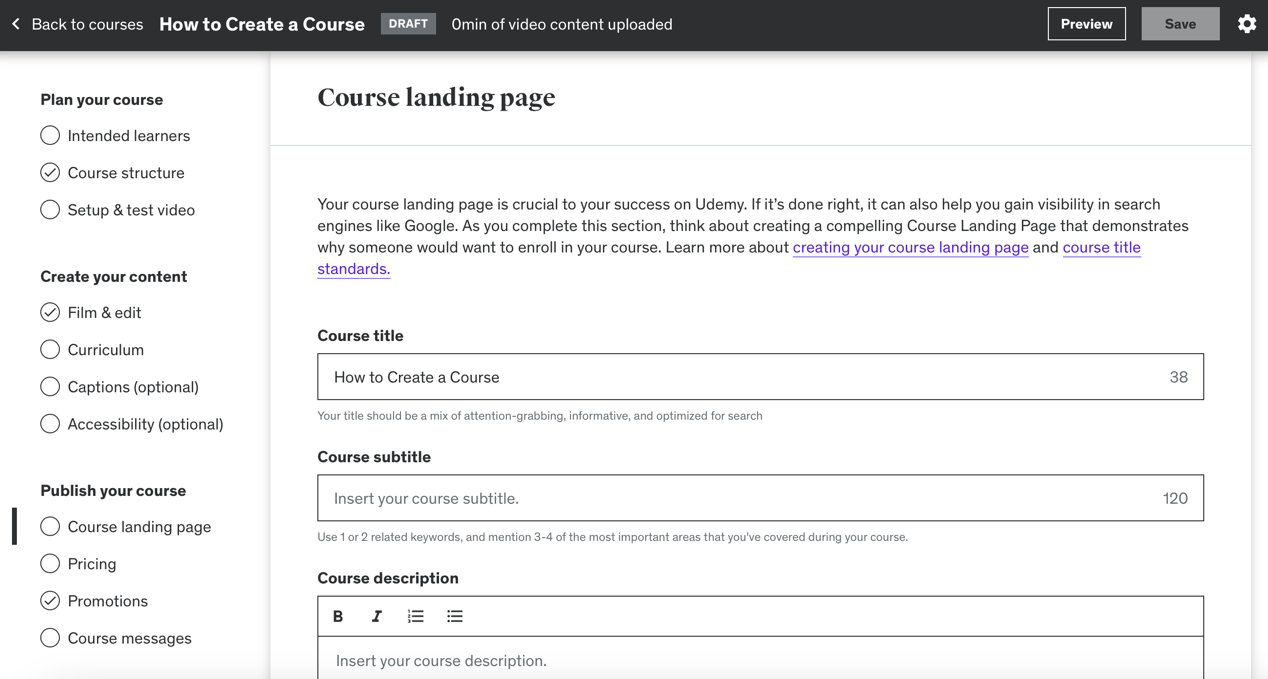This screenshot has height=679, width=1268.
Task: Toggle the completion circle next to Curriculum
Action: (x=50, y=349)
